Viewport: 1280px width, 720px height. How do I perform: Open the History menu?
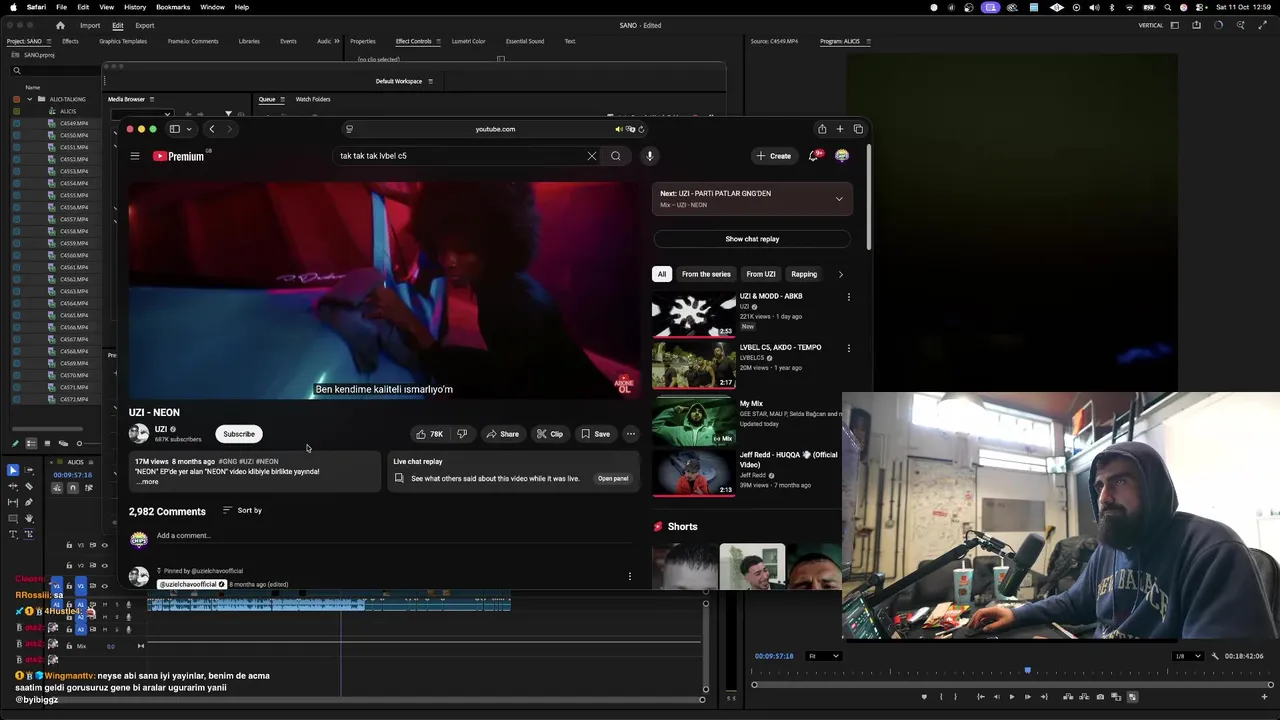135,7
